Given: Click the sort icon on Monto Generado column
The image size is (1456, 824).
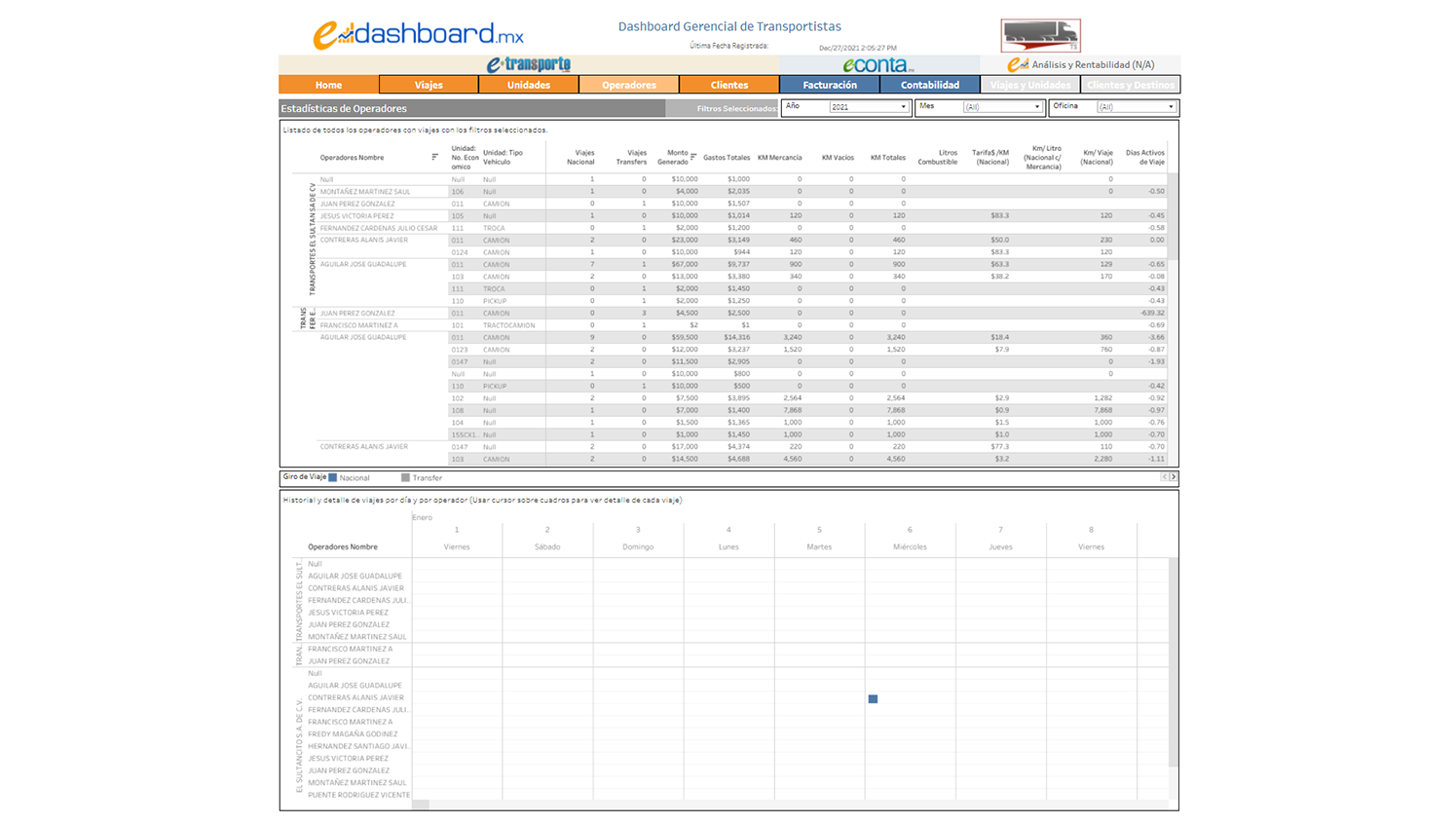Looking at the screenshot, I should (x=694, y=156).
